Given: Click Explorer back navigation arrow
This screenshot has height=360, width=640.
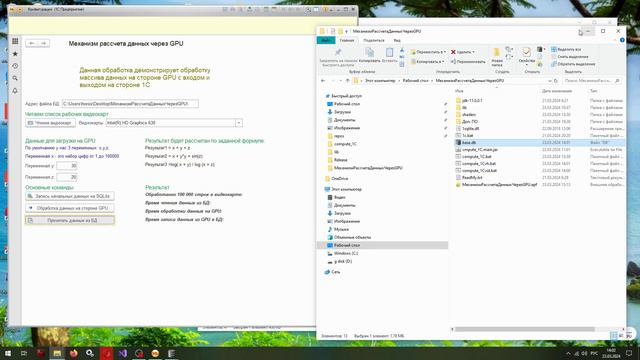Looking at the screenshot, I should pyautogui.click(x=323, y=81).
